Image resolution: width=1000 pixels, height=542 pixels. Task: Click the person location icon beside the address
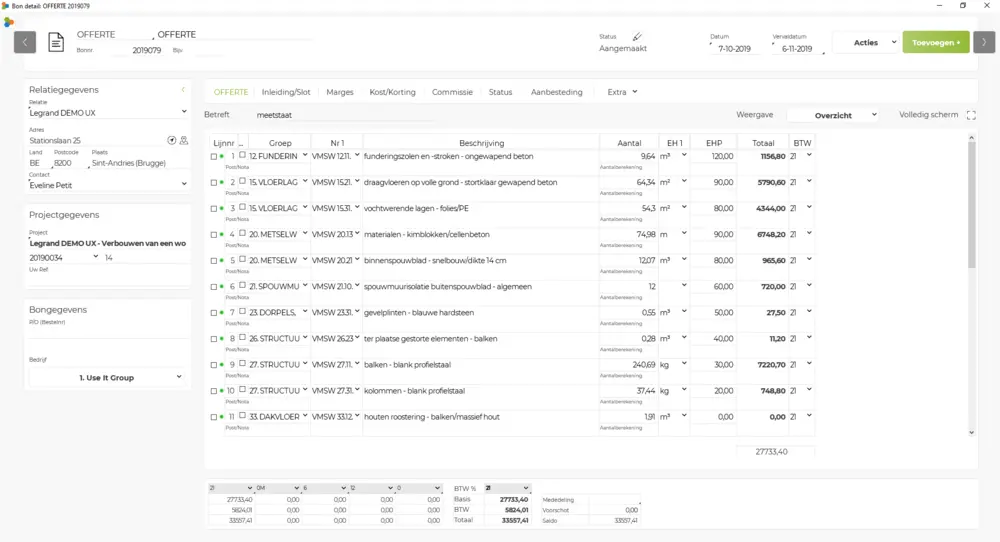click(x=184, y=141)
